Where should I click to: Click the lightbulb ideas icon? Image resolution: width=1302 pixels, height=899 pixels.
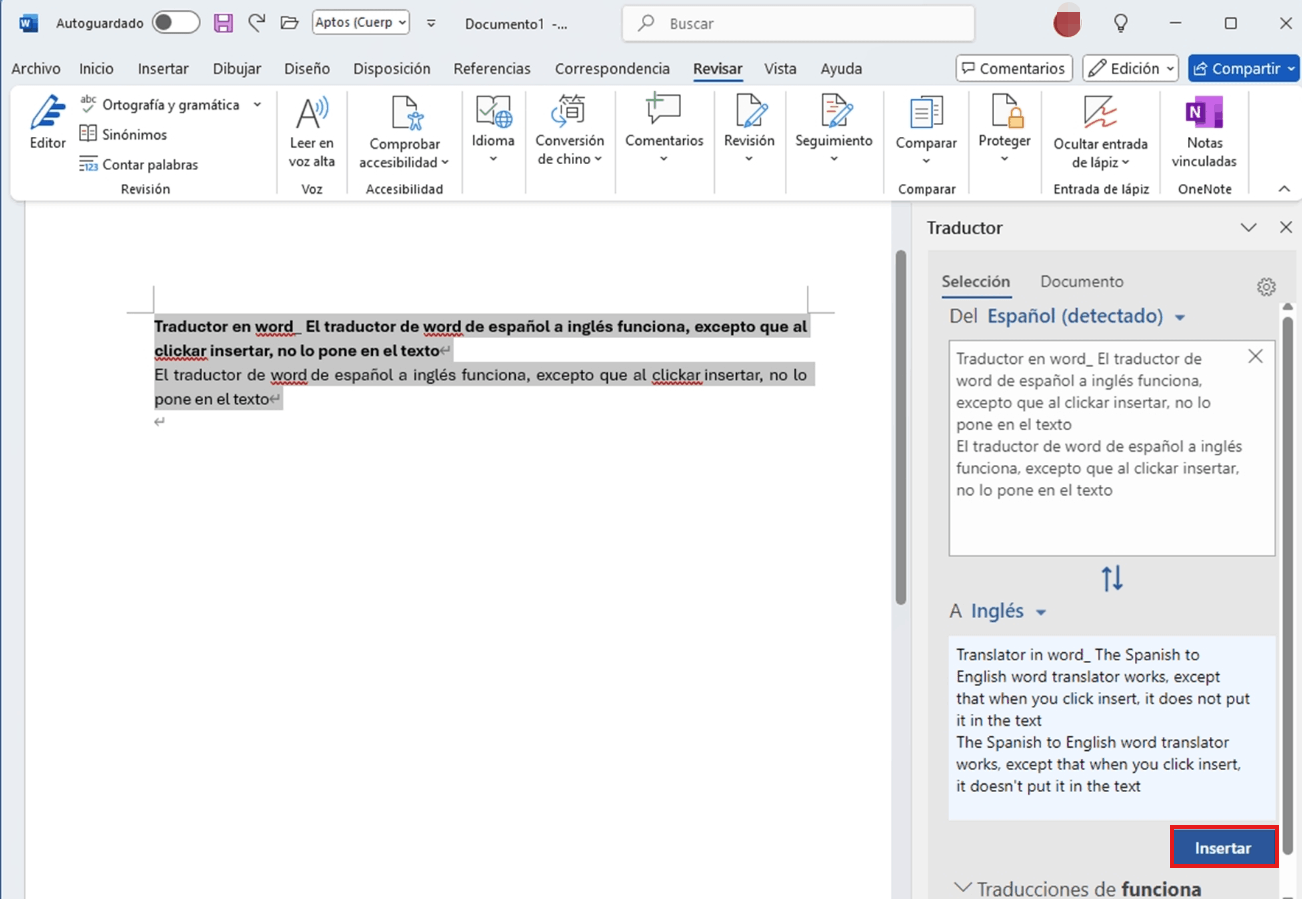click(1121, 23)
